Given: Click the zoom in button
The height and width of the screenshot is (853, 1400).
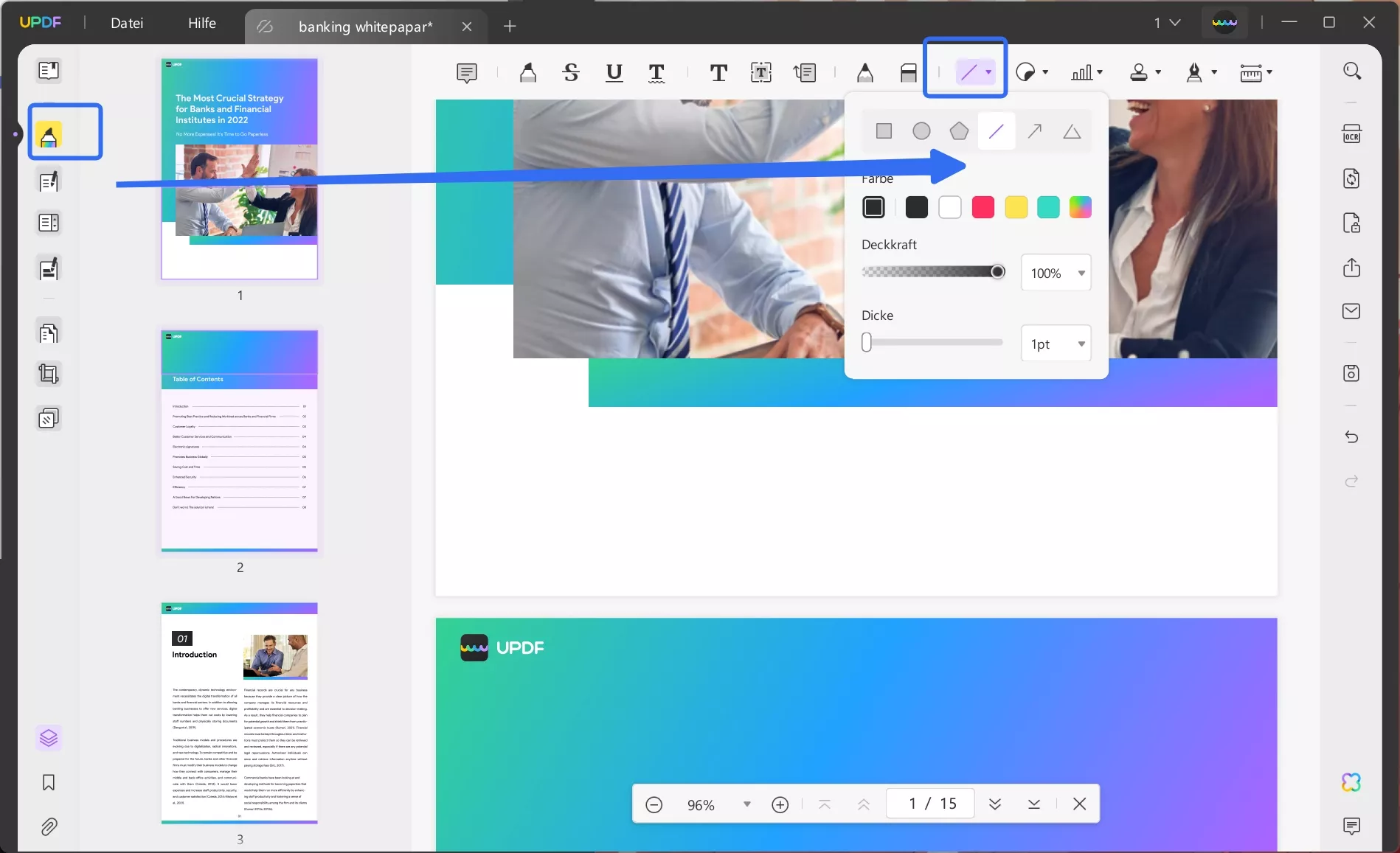Looking at the screenshot, I should click(x=780, y=804).
